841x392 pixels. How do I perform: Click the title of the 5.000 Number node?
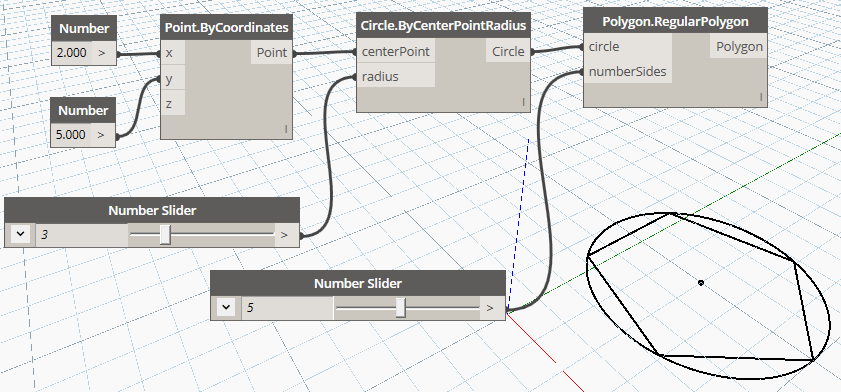pos(83,110)
